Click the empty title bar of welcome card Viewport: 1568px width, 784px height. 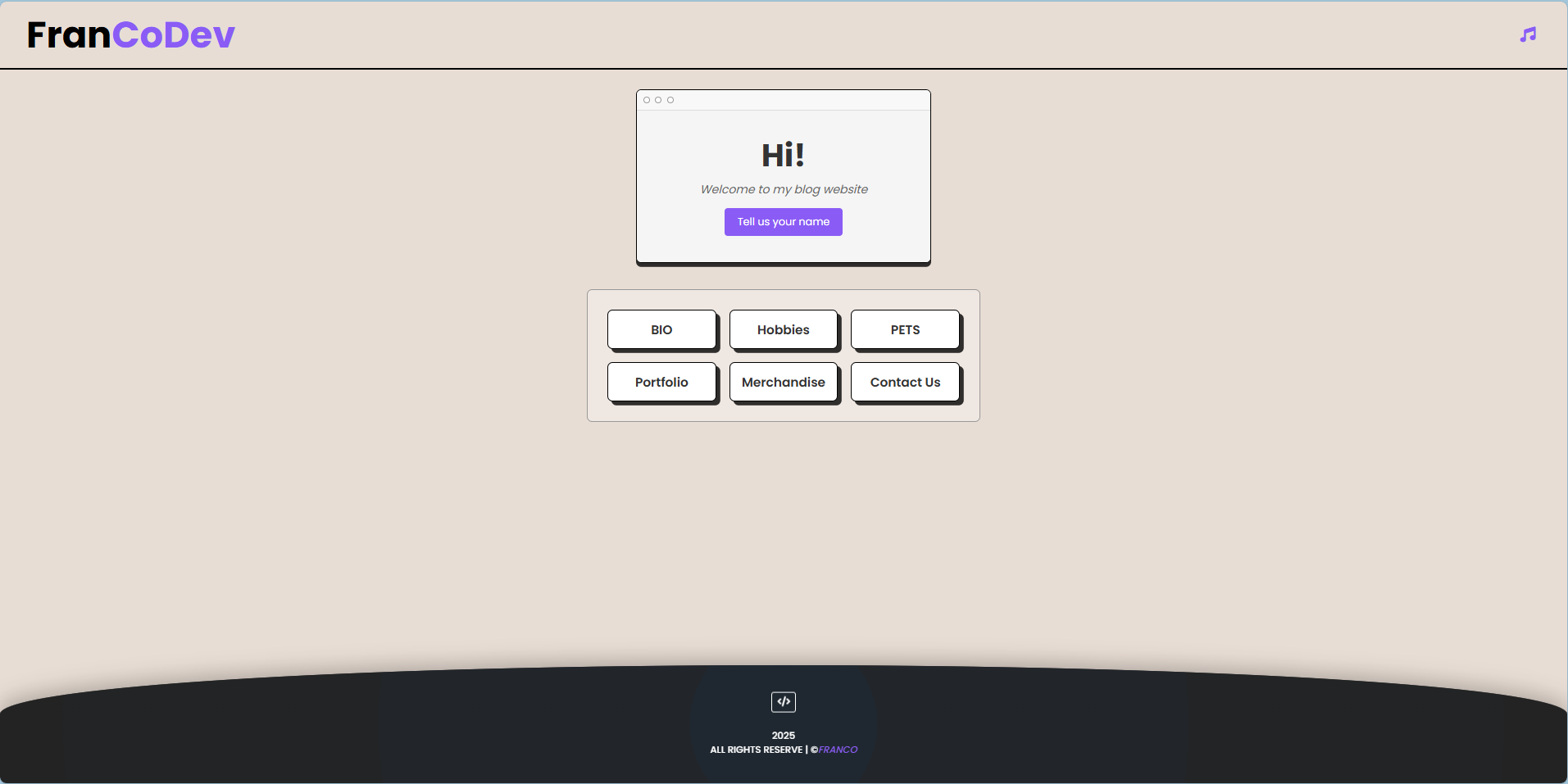[803, 100]
